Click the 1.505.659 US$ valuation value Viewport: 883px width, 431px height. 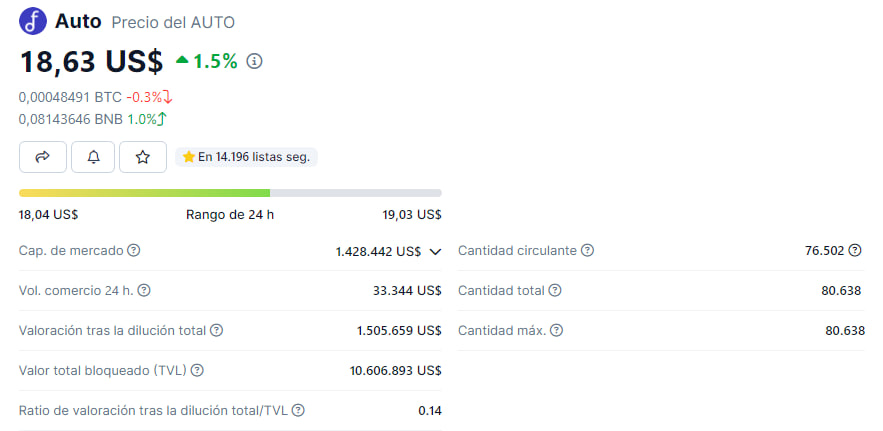point(399,331)
